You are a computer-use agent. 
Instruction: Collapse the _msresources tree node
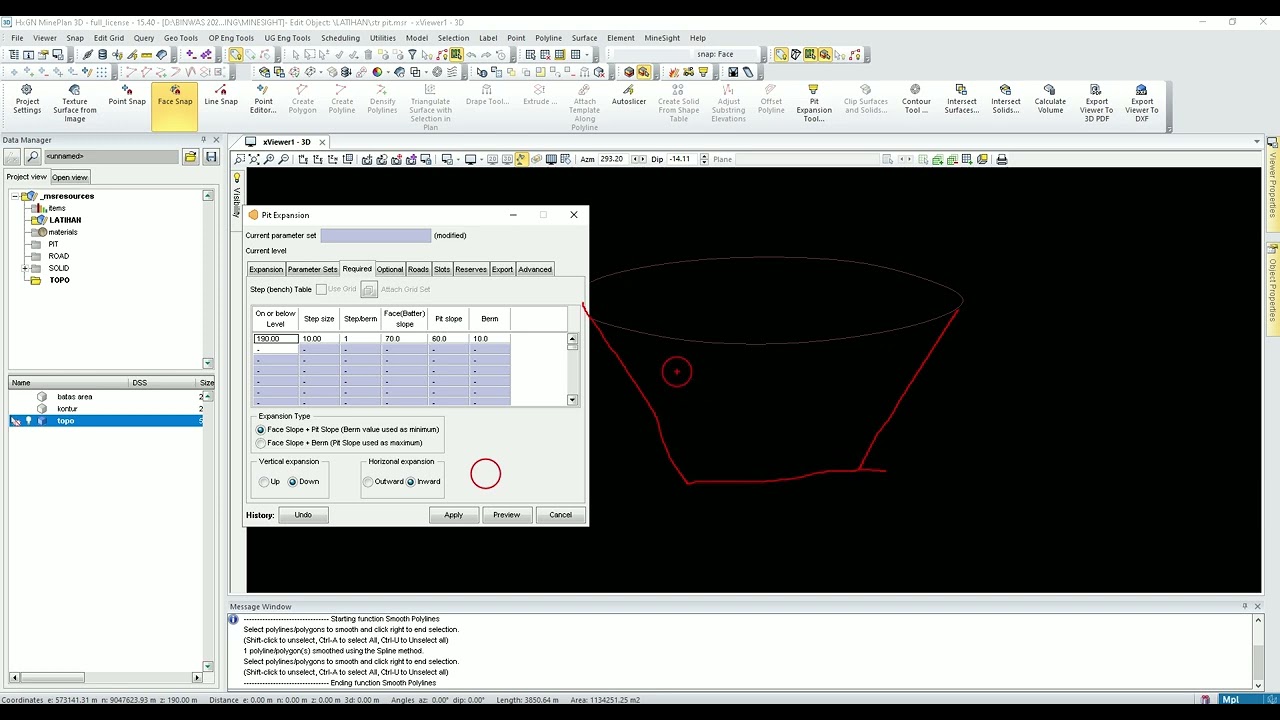click(x=17, y=196)
